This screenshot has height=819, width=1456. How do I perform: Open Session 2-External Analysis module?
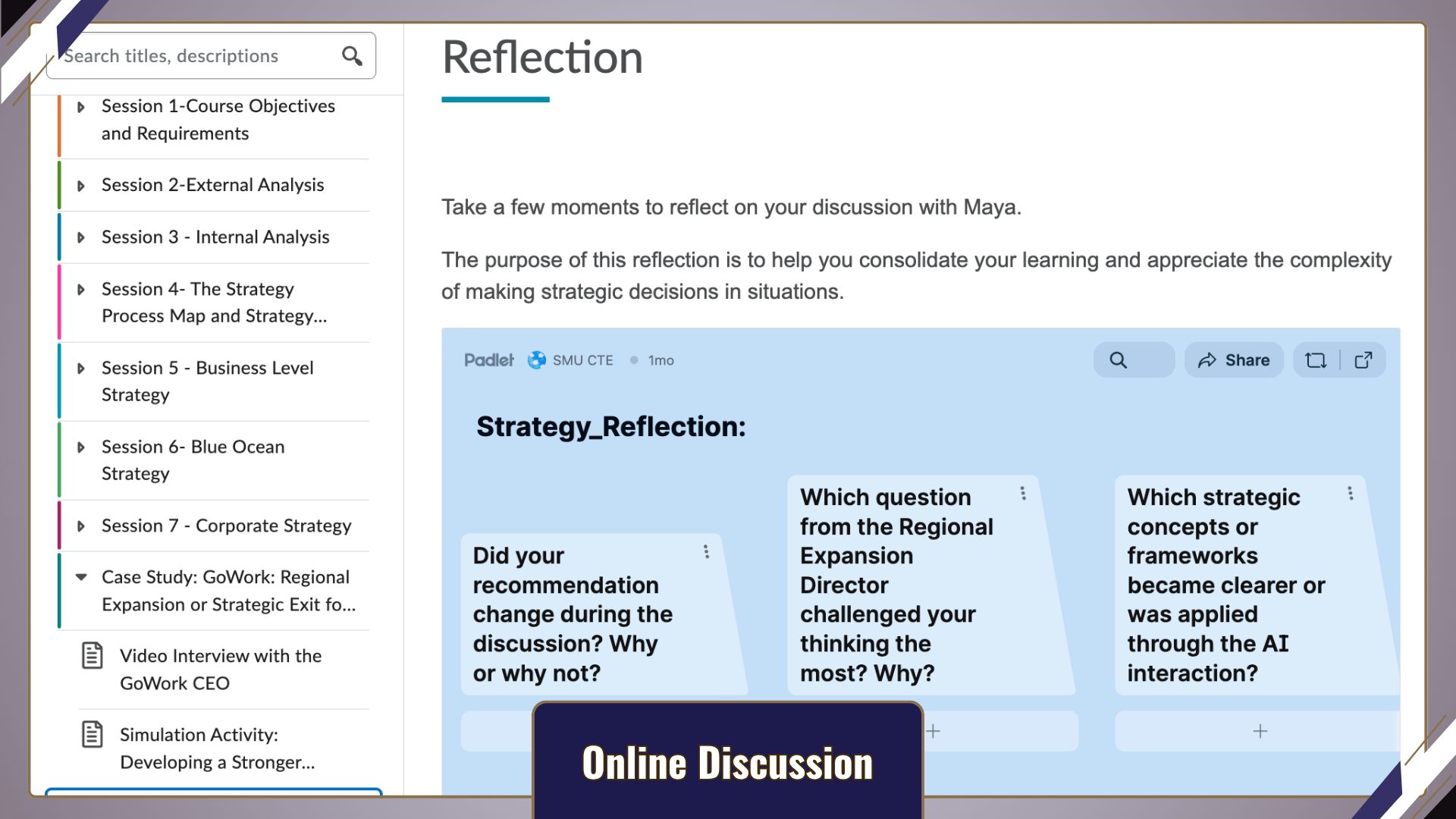[x=212, y=185]
